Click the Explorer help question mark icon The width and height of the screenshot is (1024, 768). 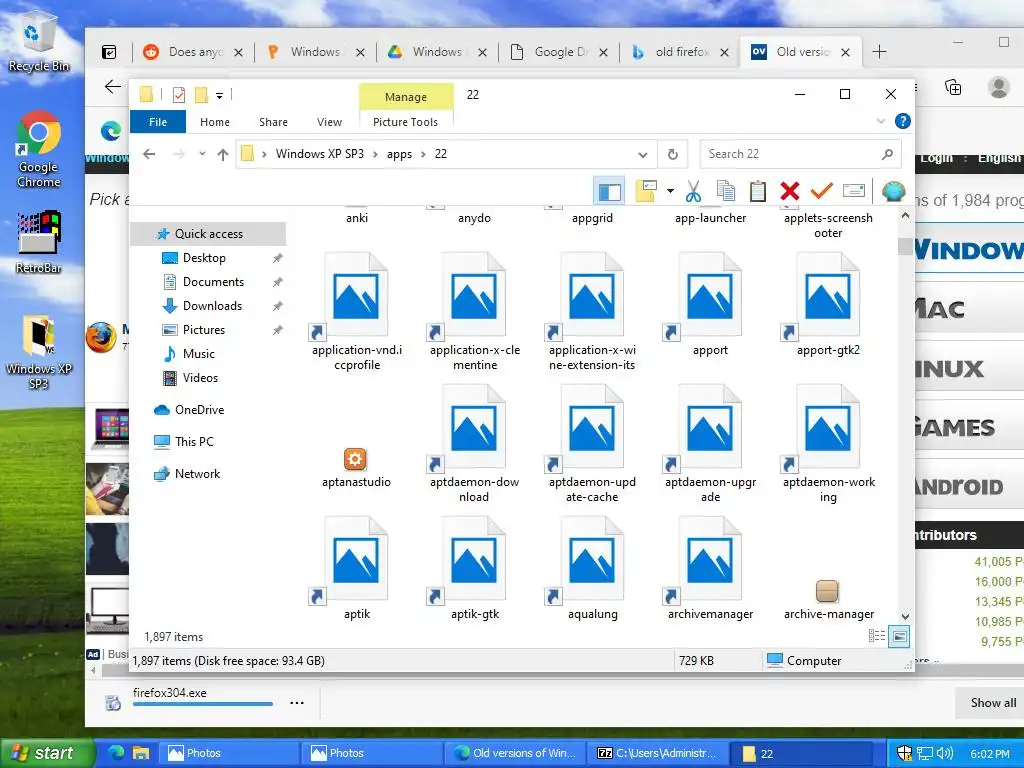click(x=903, y=121)
